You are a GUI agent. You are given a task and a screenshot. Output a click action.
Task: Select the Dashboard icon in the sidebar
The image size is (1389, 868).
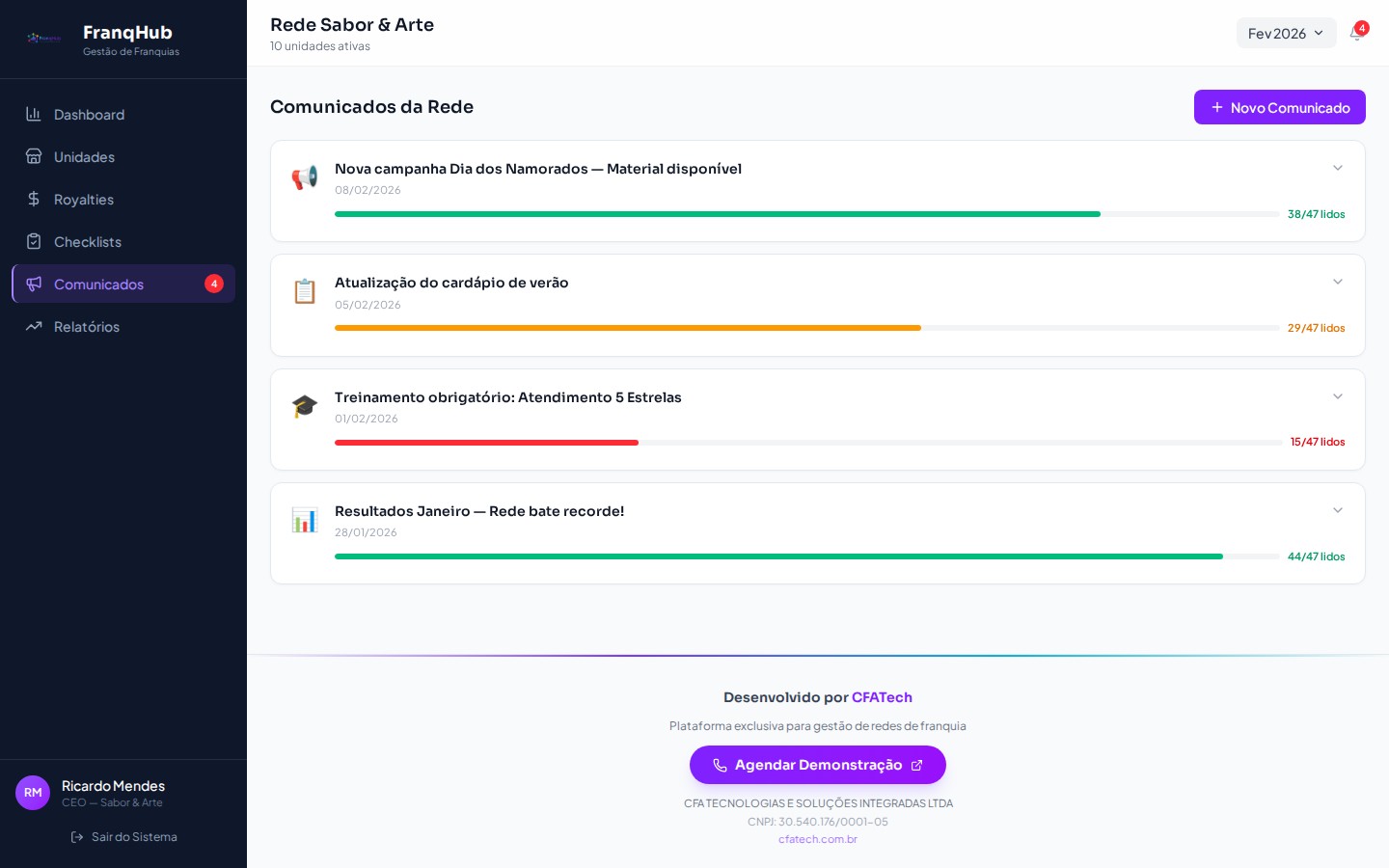pos(34,114)
